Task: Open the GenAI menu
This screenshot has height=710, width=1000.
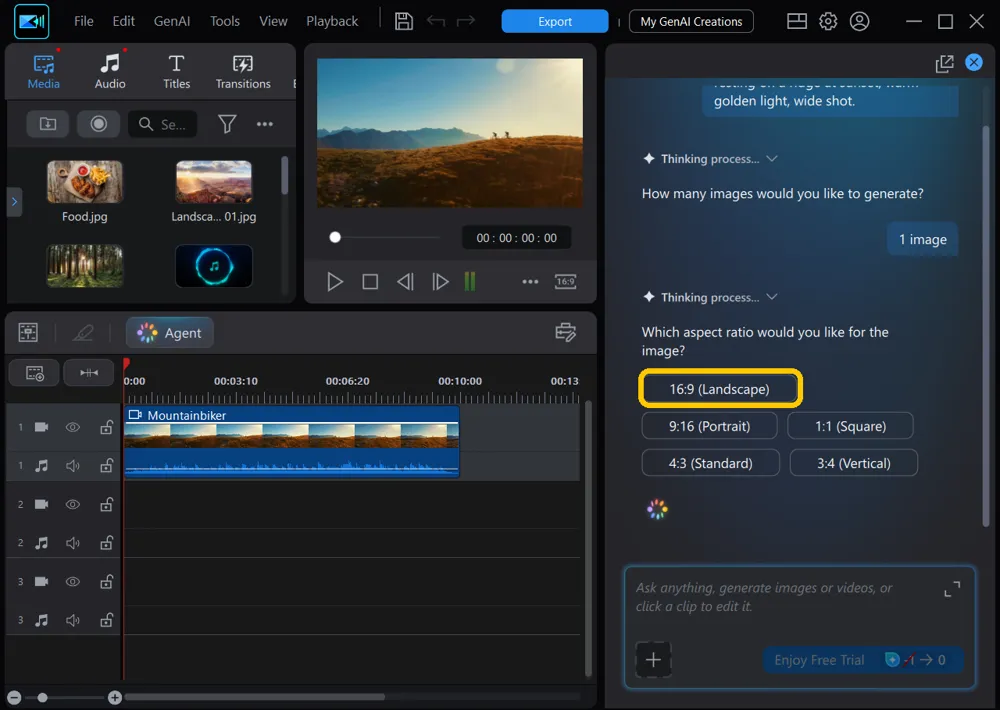Action: pyautogui.click(x=172, y=21)
